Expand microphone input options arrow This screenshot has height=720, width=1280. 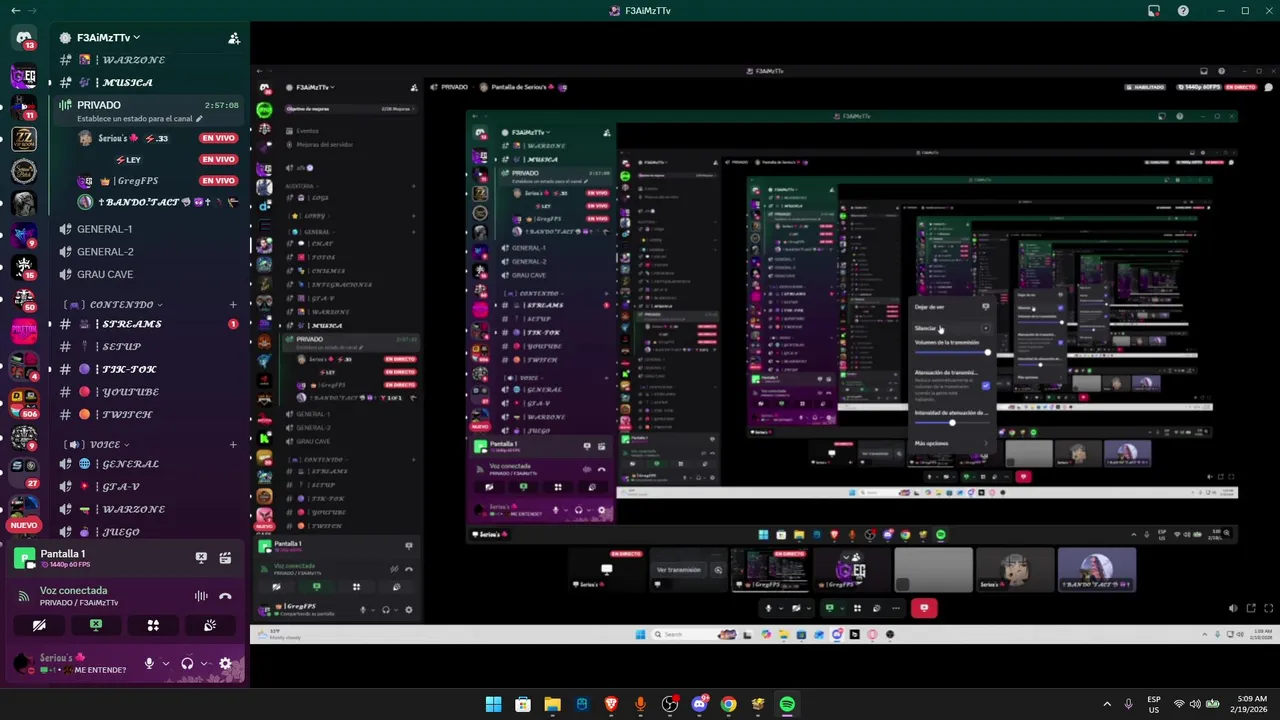pyautogui.click(x=166, y=663)
